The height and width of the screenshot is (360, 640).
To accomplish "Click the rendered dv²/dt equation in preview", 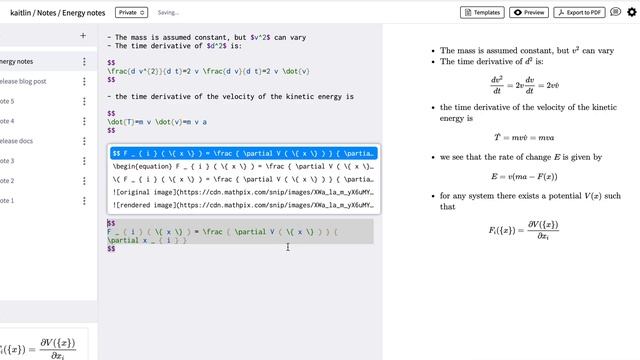I will point(524,85).
